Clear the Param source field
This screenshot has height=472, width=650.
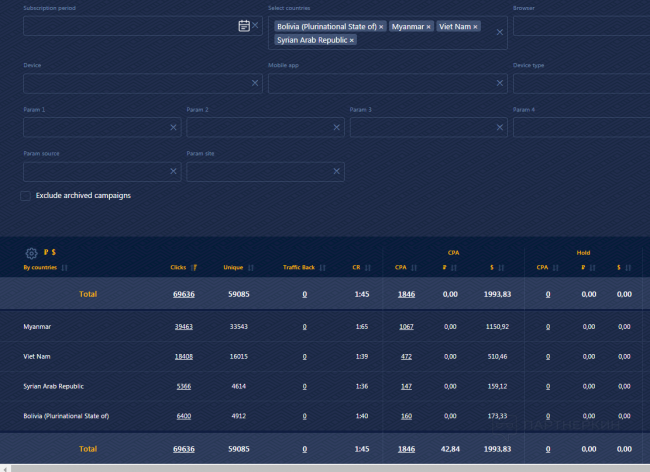coord(173,172)
